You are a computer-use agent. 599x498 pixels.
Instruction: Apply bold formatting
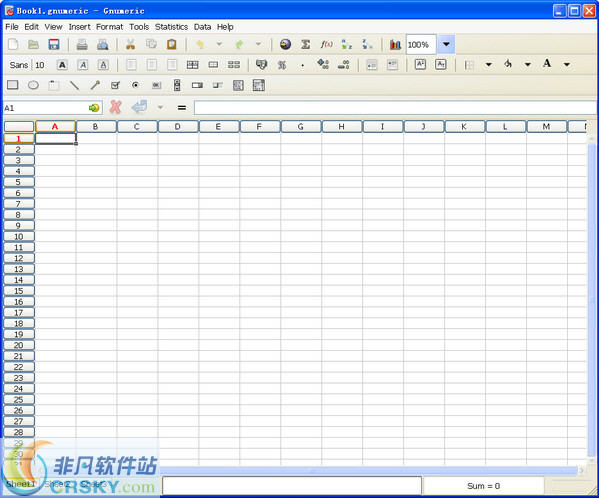pos(62,65)
